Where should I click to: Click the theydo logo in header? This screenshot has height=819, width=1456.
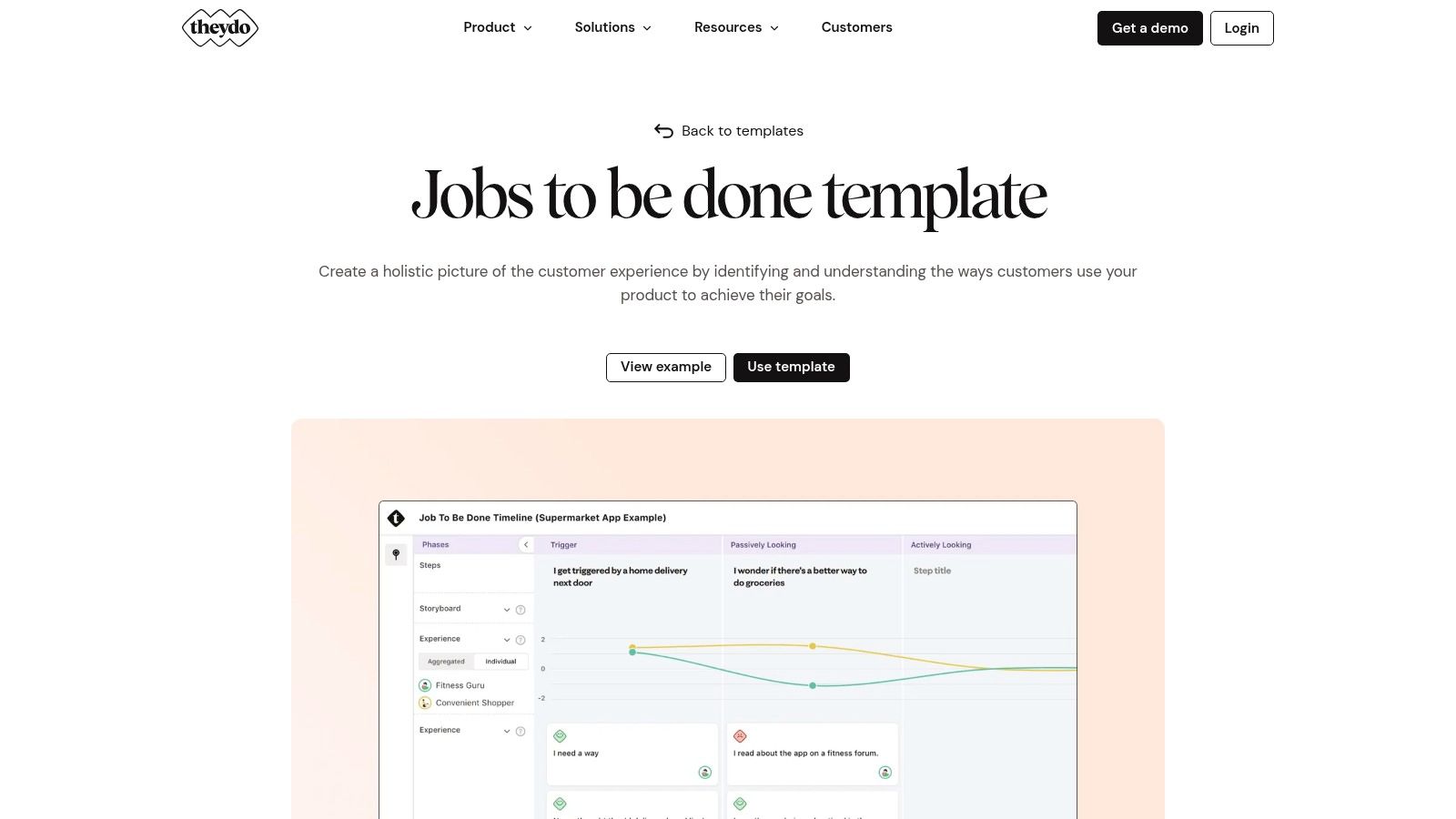(x=220, y=28)
